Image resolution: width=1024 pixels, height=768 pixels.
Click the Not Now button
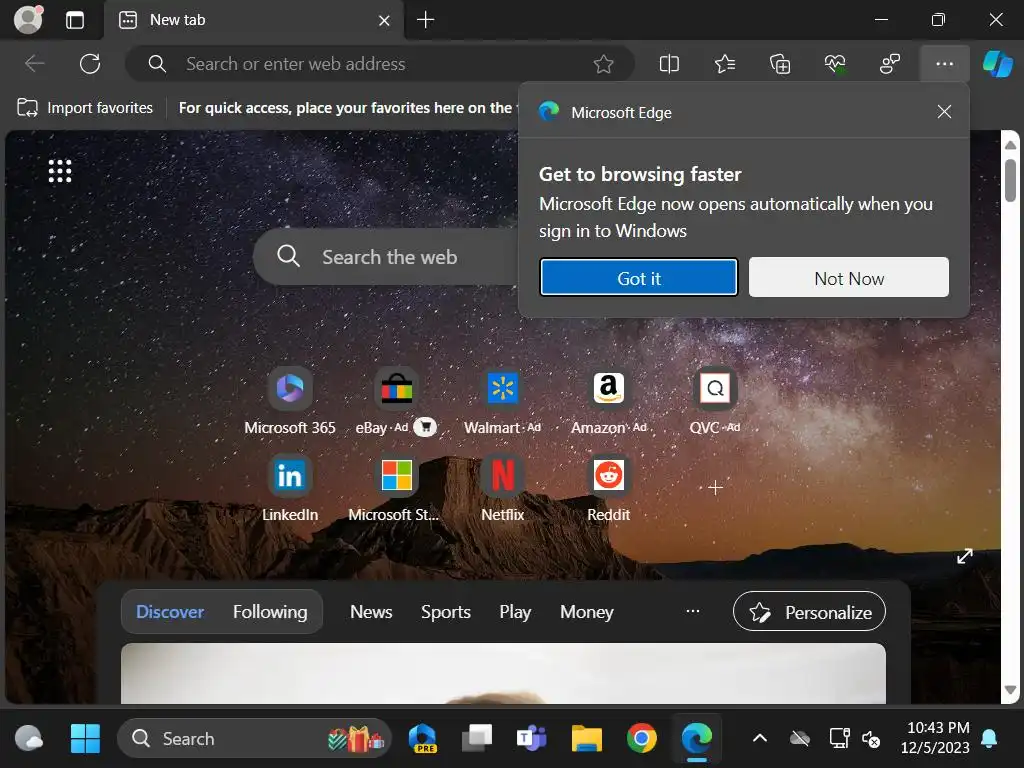[x=849, y=278]
